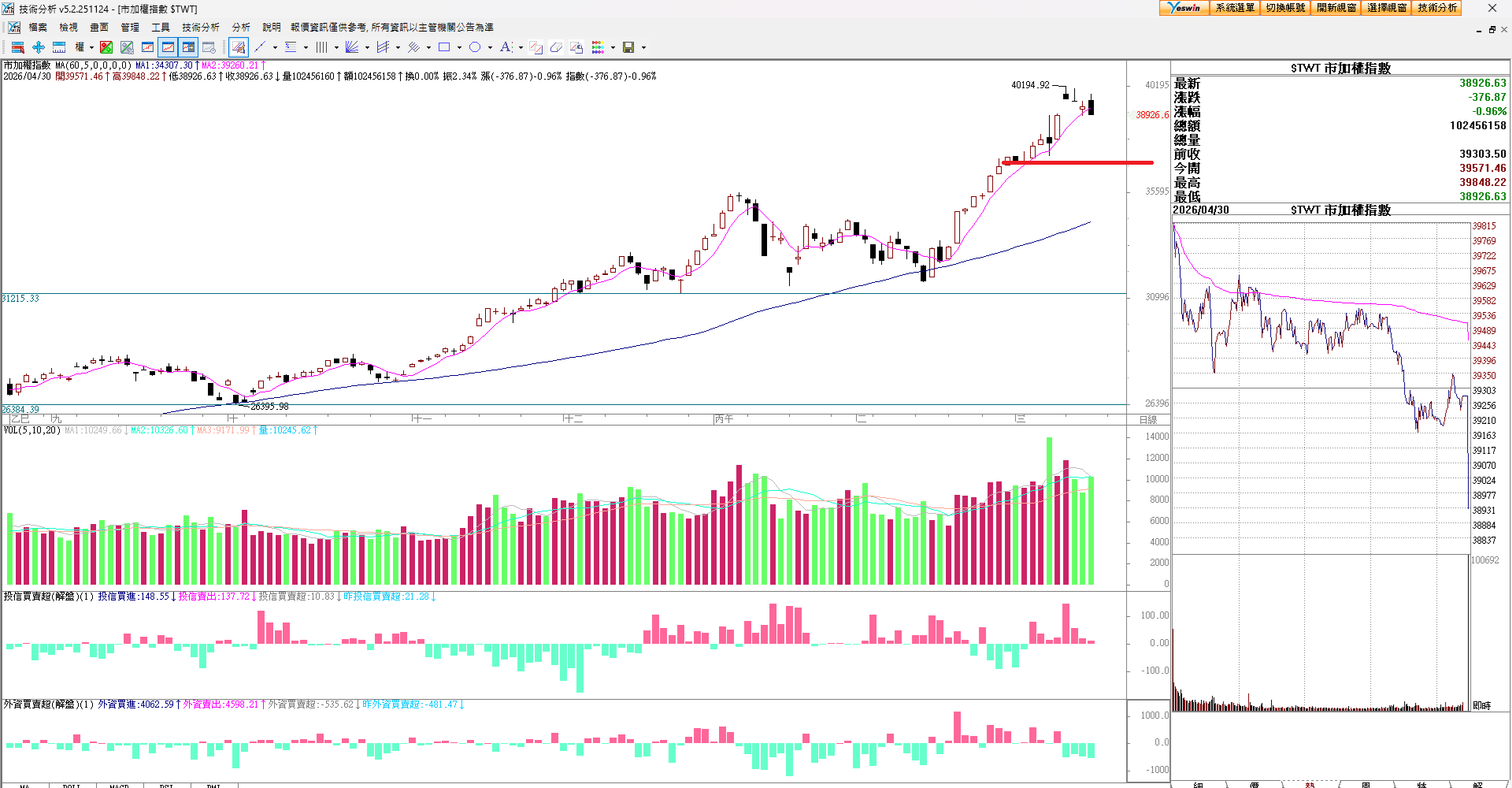Click the 系統選單 button

click(x=1235, y=8)
